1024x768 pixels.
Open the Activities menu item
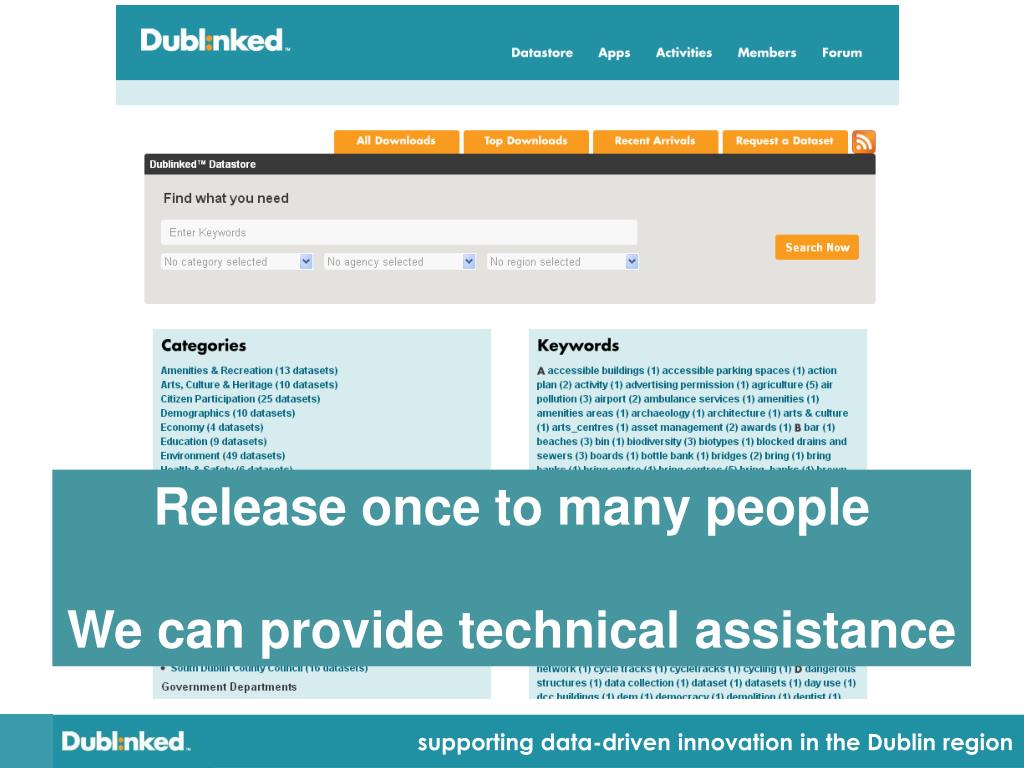pos(684,53)
